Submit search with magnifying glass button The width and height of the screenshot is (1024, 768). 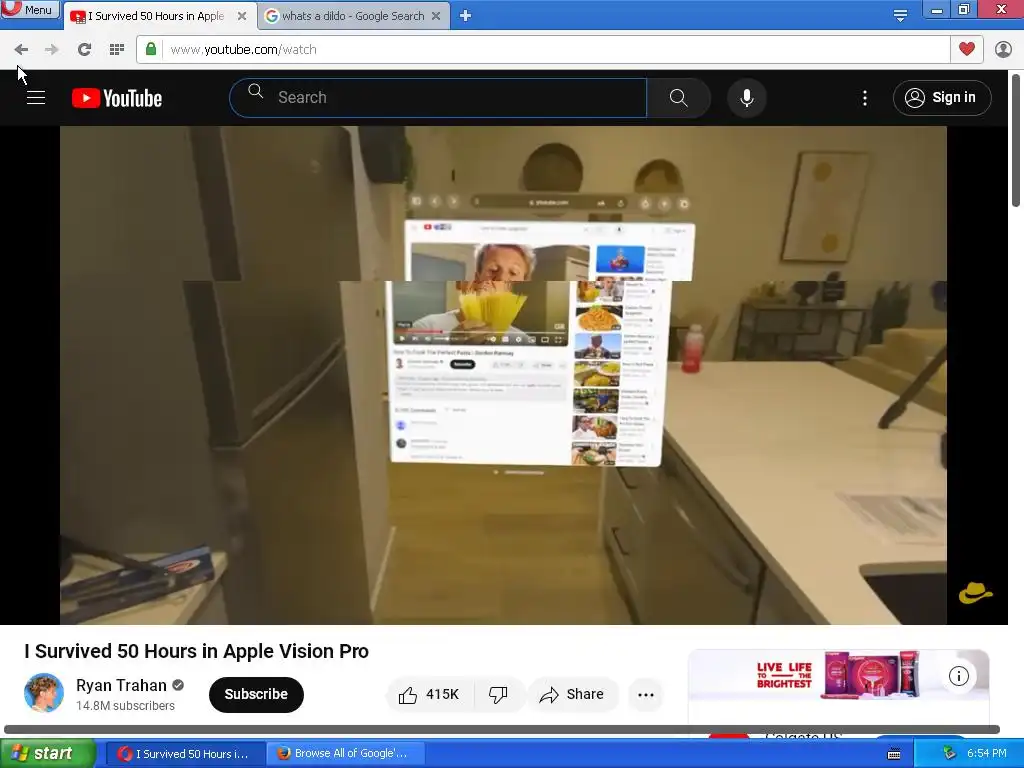[x=679, y=98]
